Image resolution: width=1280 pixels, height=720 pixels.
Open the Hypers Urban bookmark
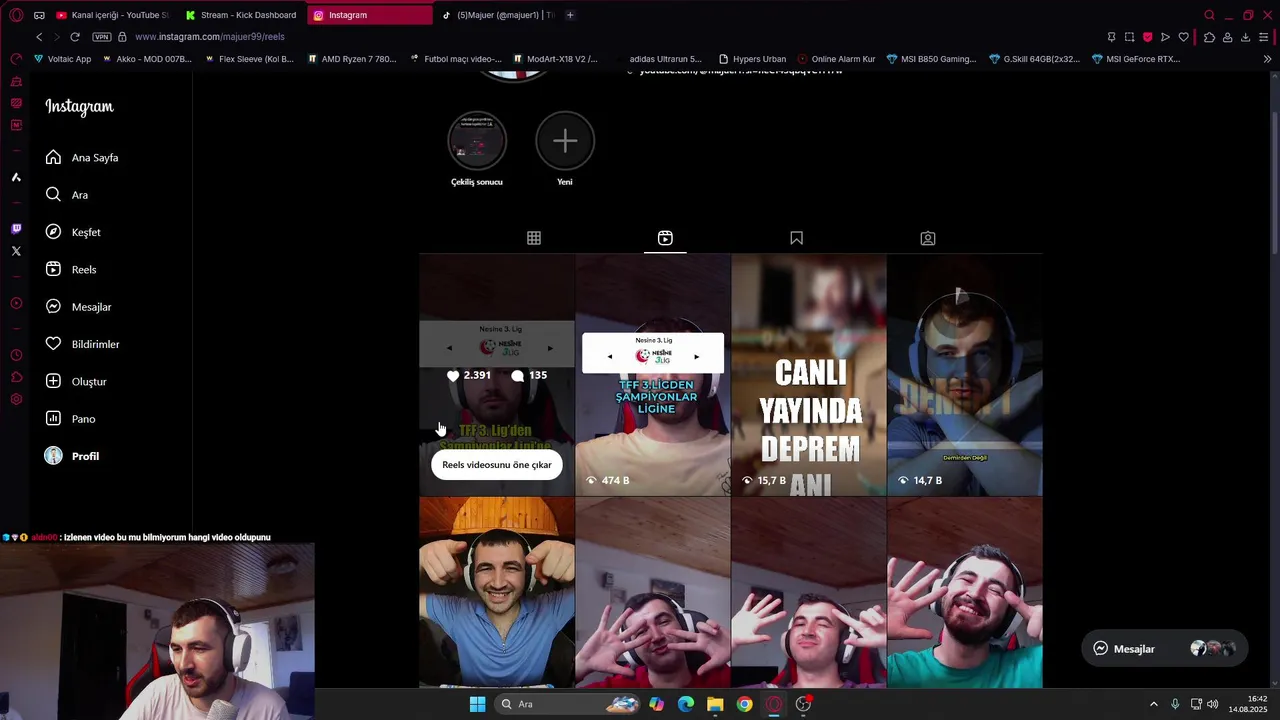(x=752, y=59)
